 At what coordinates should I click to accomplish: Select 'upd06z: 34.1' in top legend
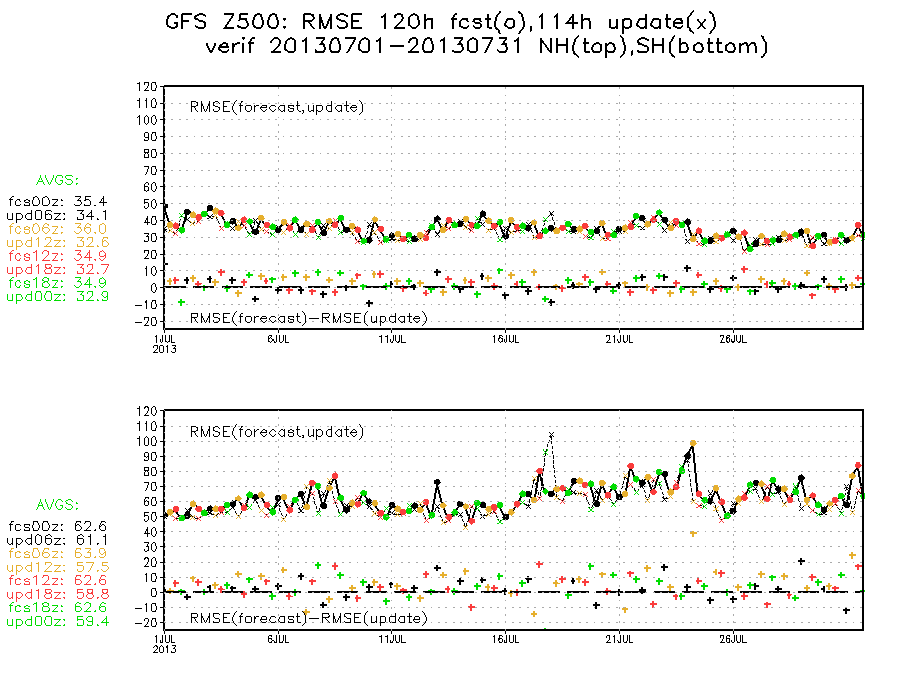[x=58, y=215]
